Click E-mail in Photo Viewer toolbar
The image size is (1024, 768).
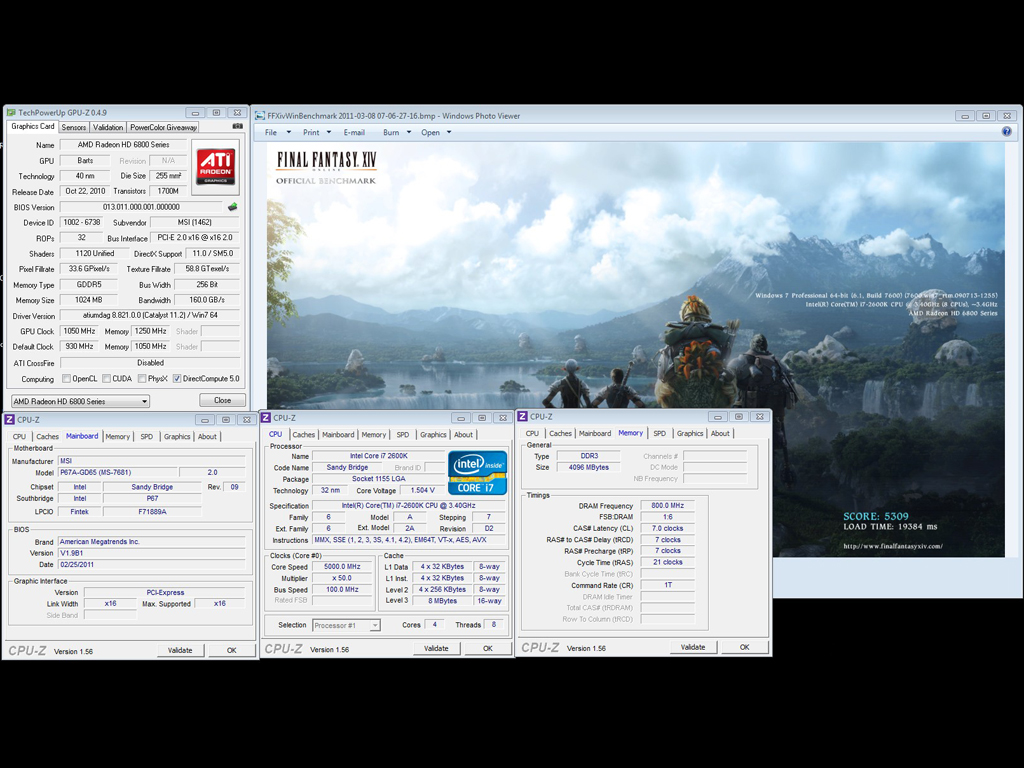point(354,133)
